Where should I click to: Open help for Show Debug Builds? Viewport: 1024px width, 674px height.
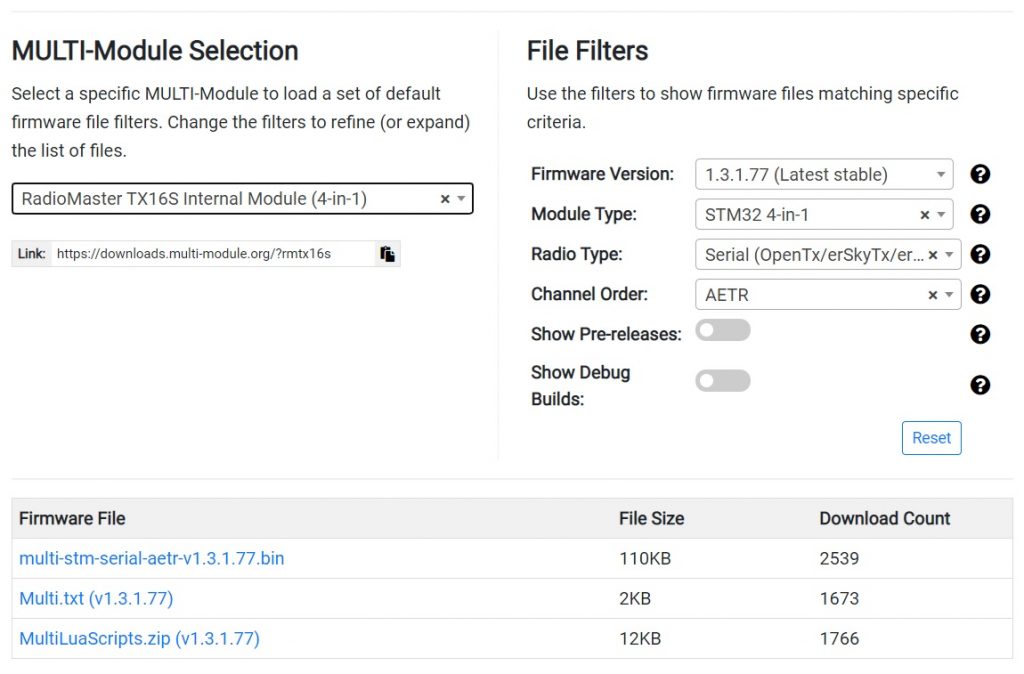coord(980,385)
